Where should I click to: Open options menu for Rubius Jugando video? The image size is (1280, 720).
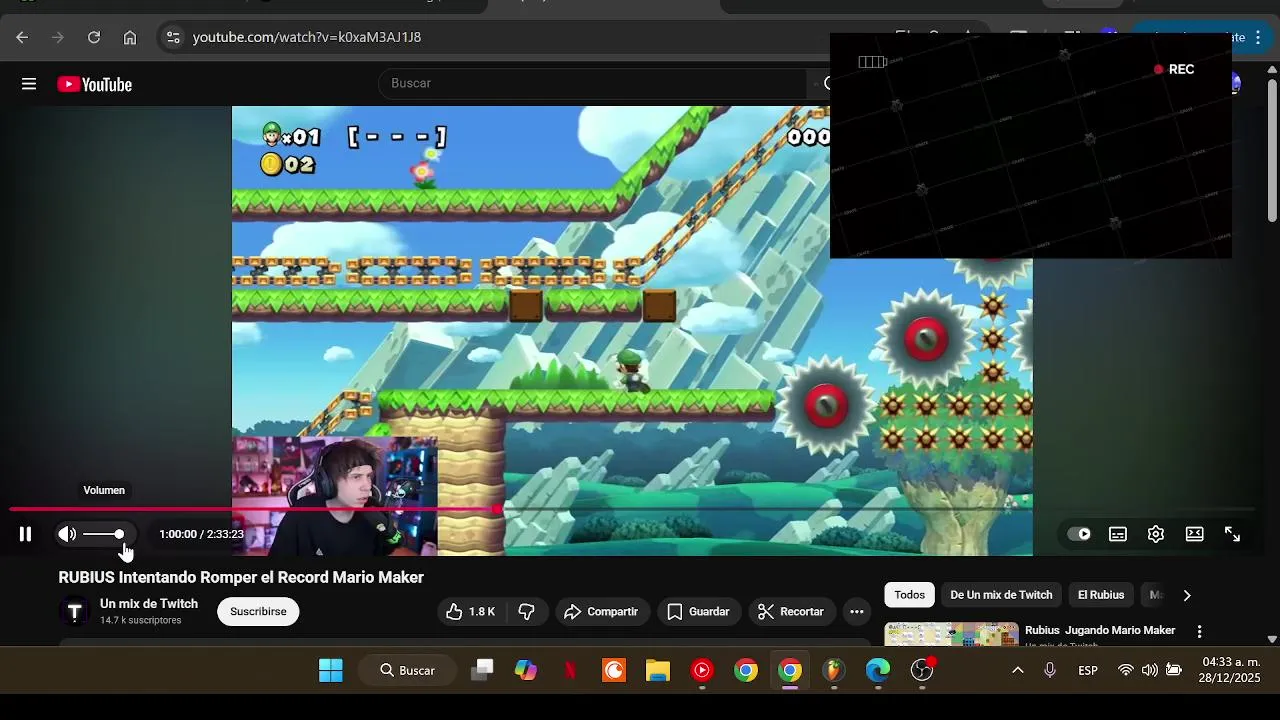(x=1199, y=632)
